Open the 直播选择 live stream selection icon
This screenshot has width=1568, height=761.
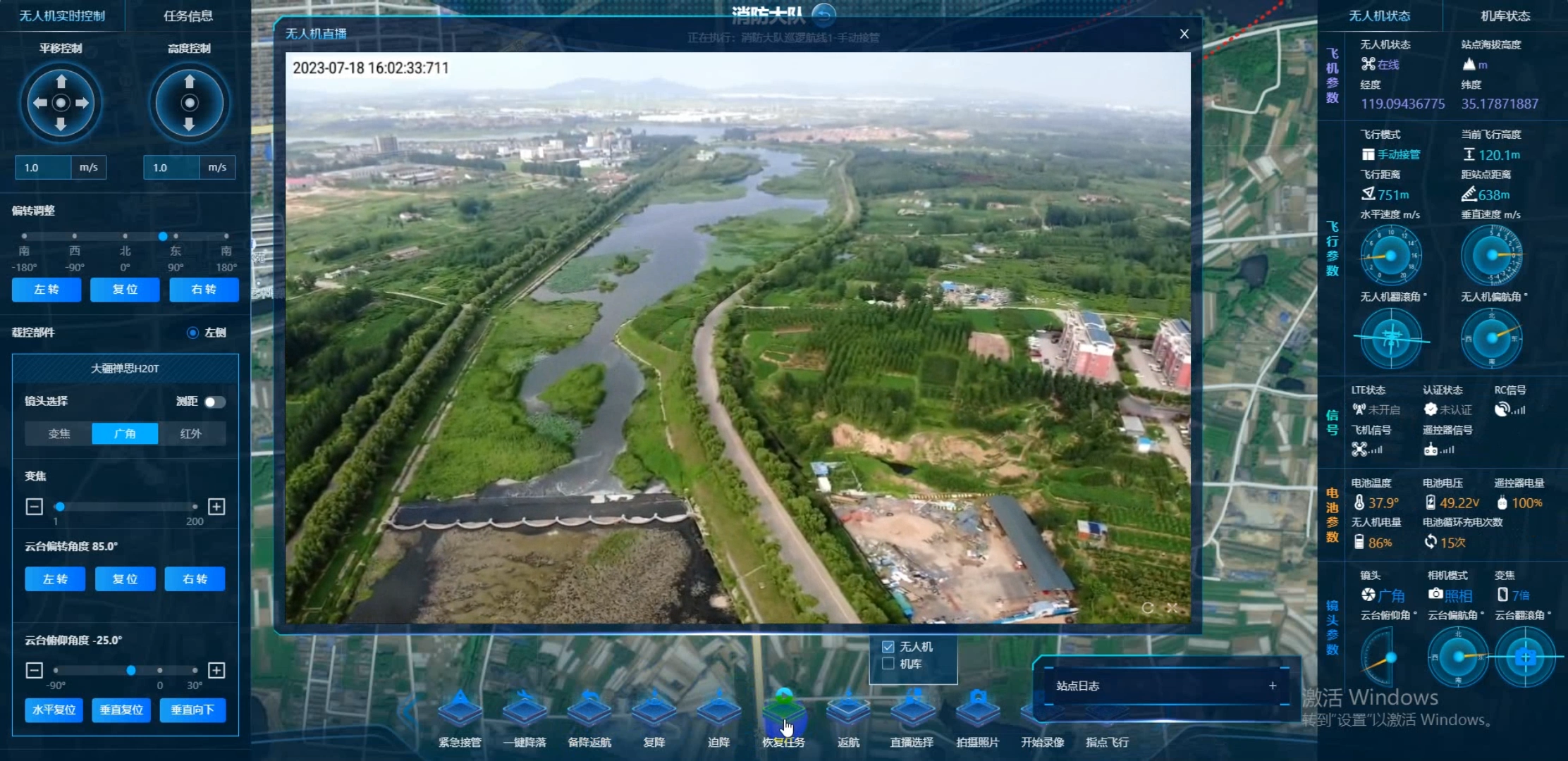coord(912,709)
